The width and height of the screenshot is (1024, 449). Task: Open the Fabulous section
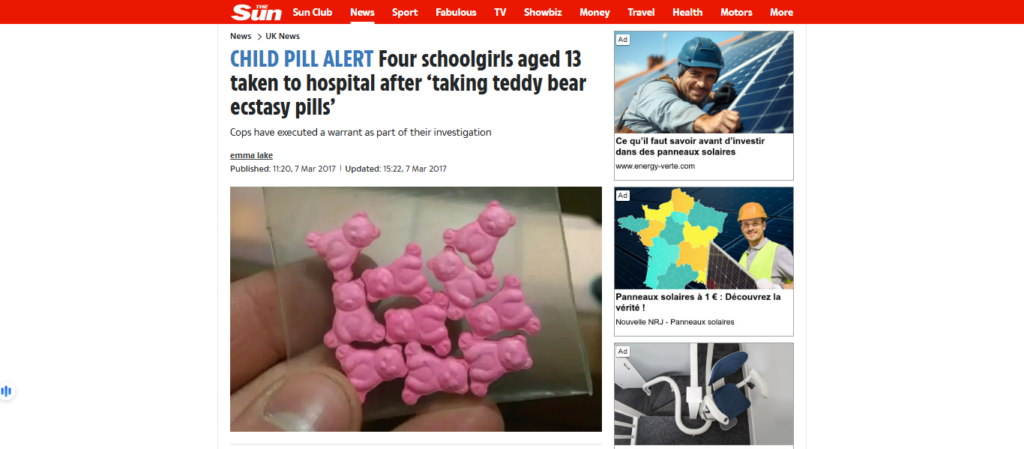tap(456, 12)
